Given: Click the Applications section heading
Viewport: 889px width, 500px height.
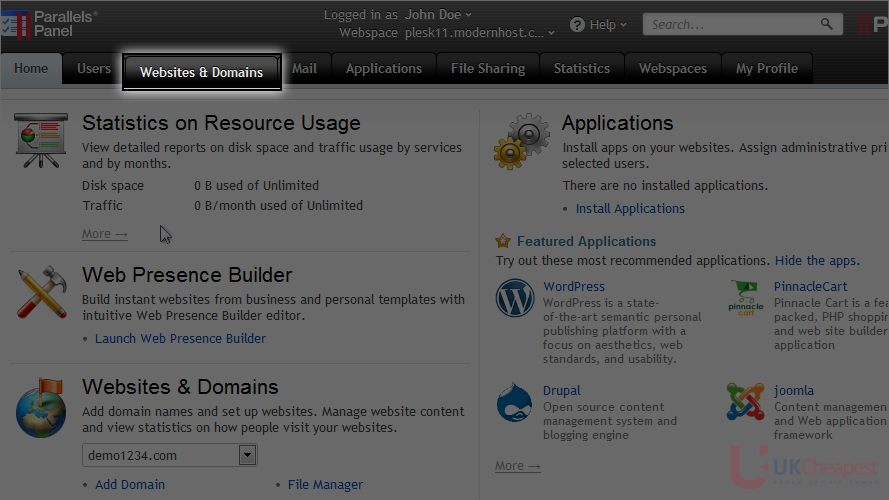Looking at the screenshot, I should 617,123.
